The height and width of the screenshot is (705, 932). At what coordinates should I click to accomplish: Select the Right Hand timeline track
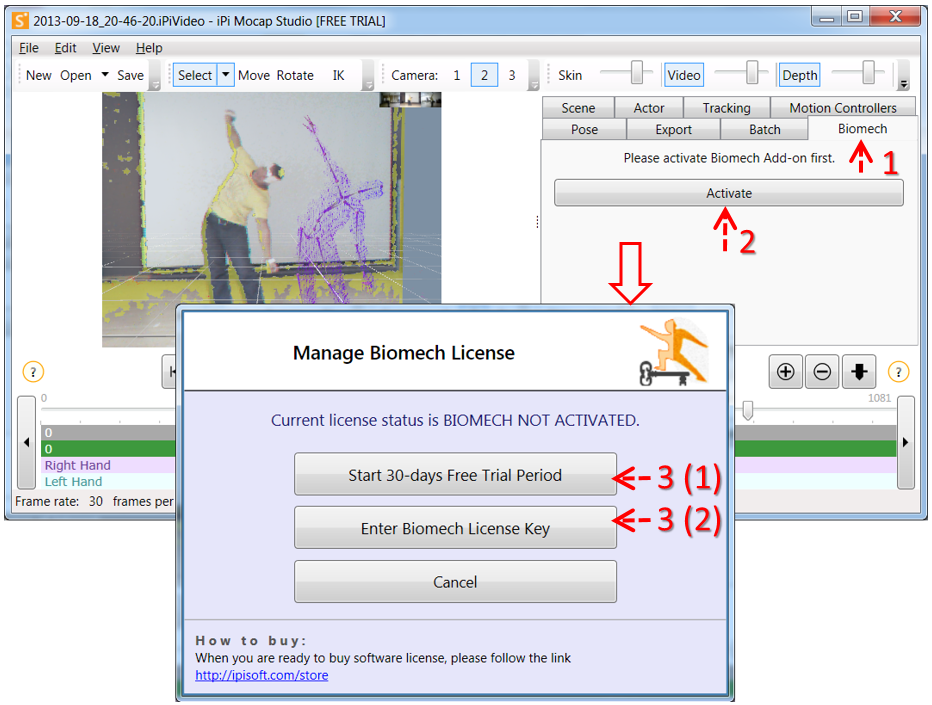pos(469,465)
